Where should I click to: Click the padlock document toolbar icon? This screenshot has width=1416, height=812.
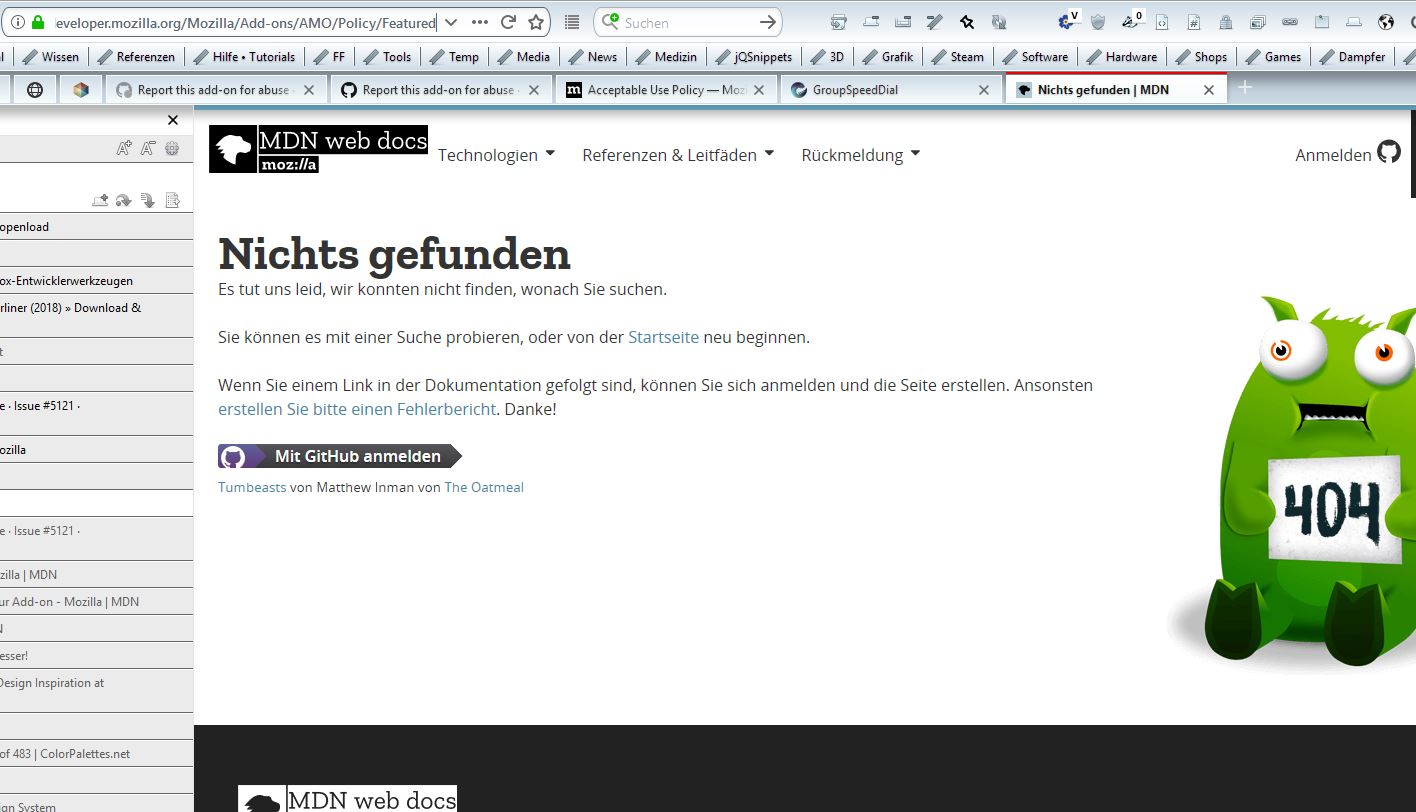click(x=1226, y=22)
